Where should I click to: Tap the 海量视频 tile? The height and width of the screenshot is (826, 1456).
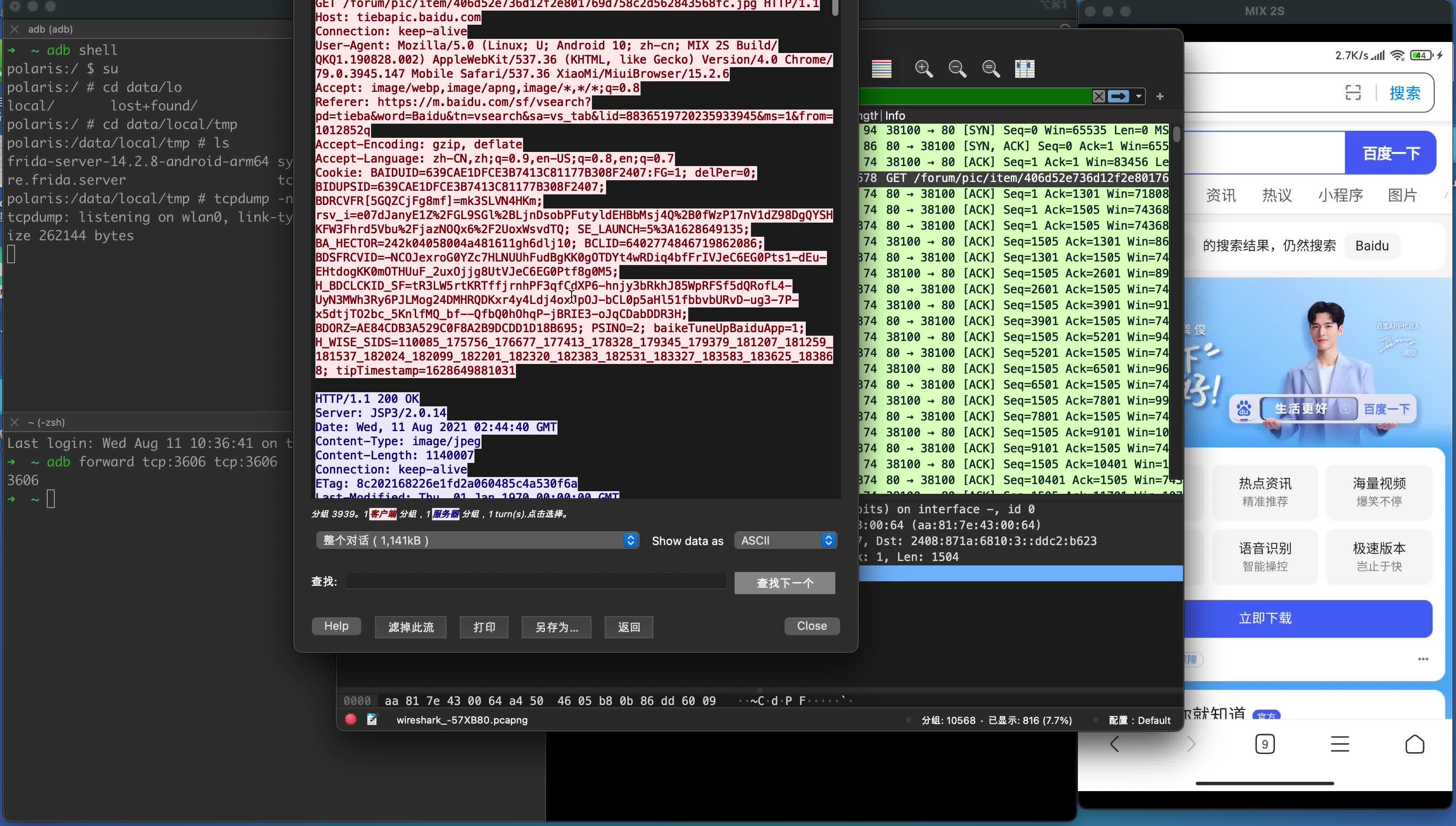pyautogui.click(x=1379, y=491)
